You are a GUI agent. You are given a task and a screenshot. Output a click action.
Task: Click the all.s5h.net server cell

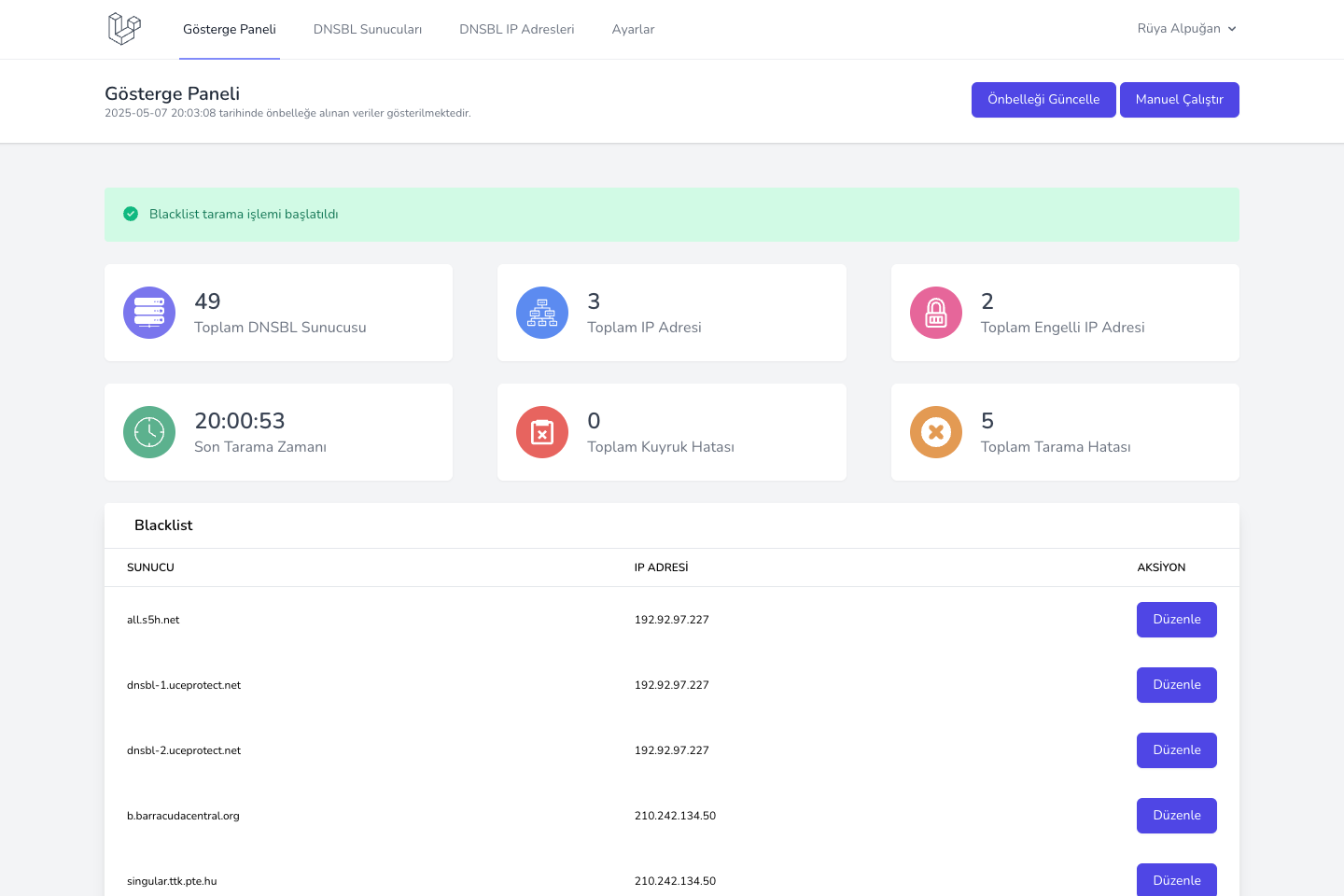[x=153, y=620]
